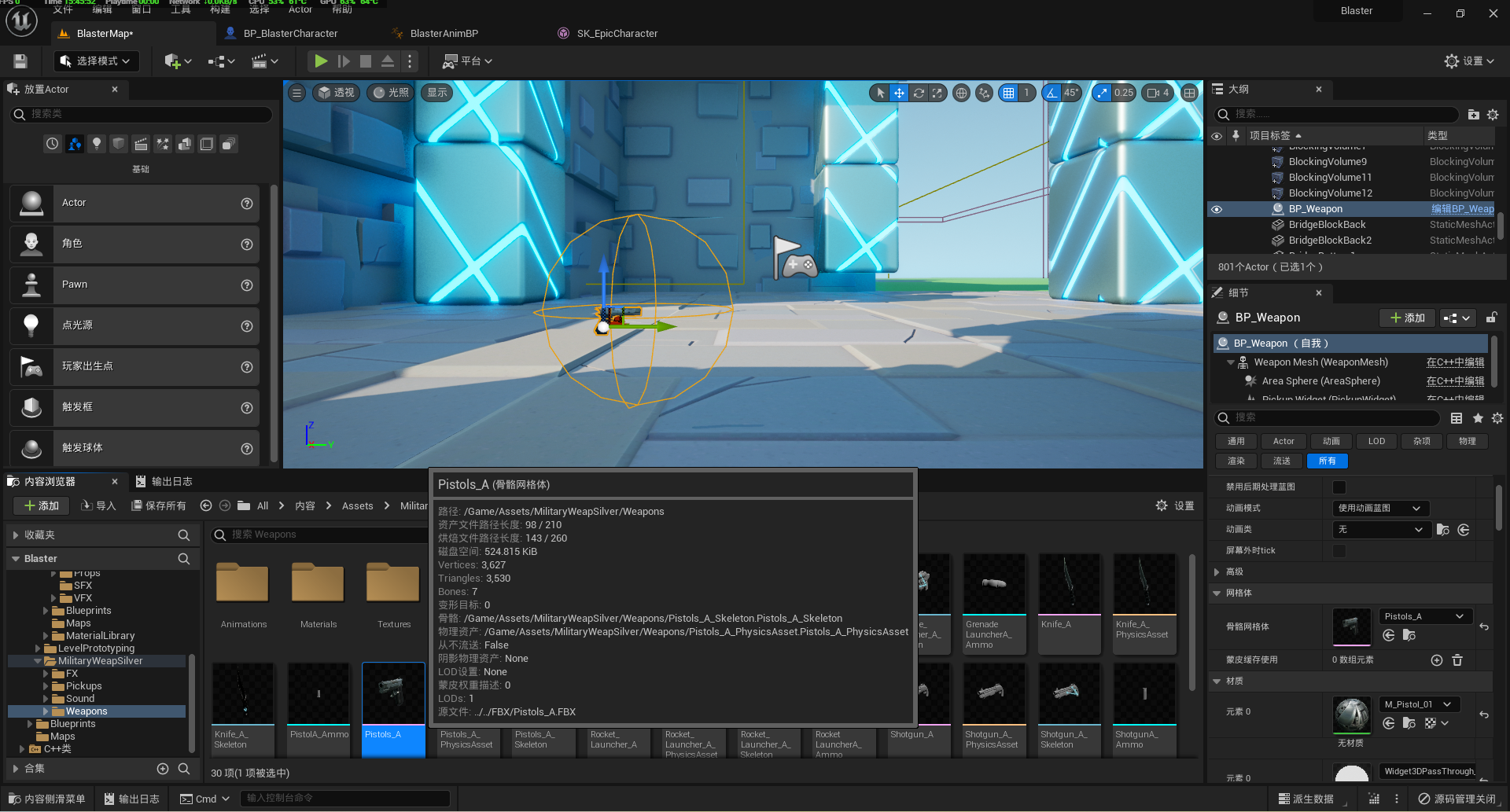The height and width of the screenshot is (812, 1510).
Task: Start Play-in-Editor with the green play button
Action: tap(321, 61)
